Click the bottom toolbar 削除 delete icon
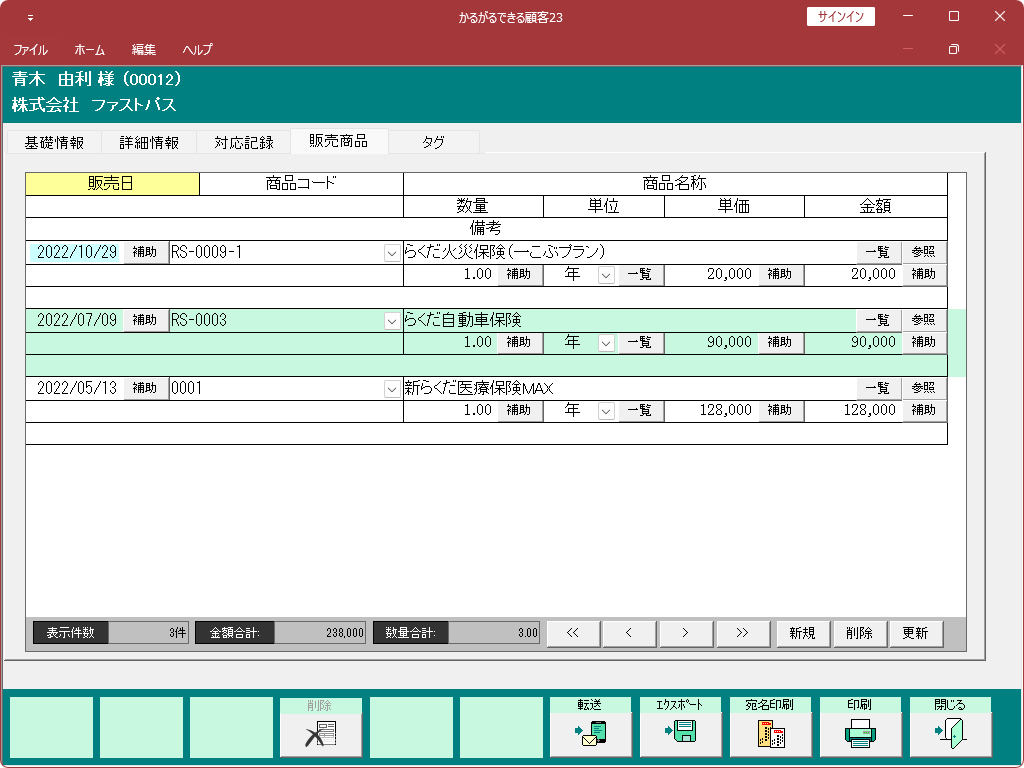The width and height of the screenshot is (1024, 768). coord(321,735)
